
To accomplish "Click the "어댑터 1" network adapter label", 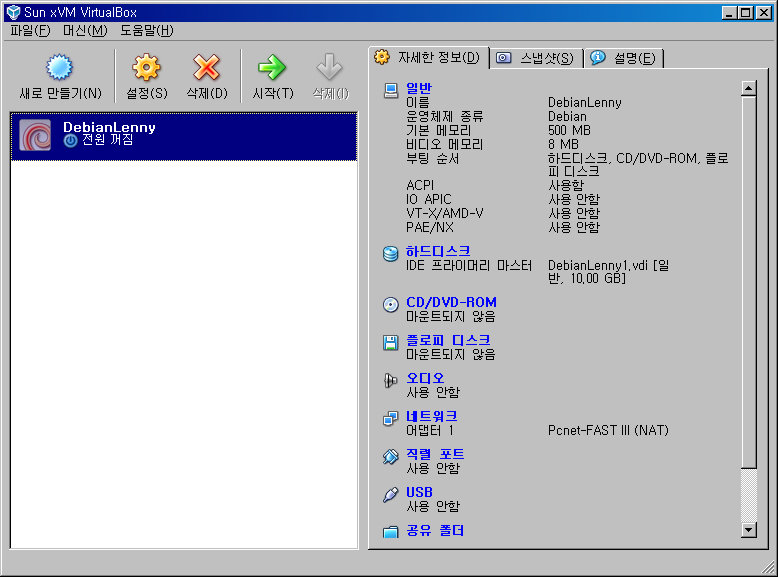I will pos(430,430).
